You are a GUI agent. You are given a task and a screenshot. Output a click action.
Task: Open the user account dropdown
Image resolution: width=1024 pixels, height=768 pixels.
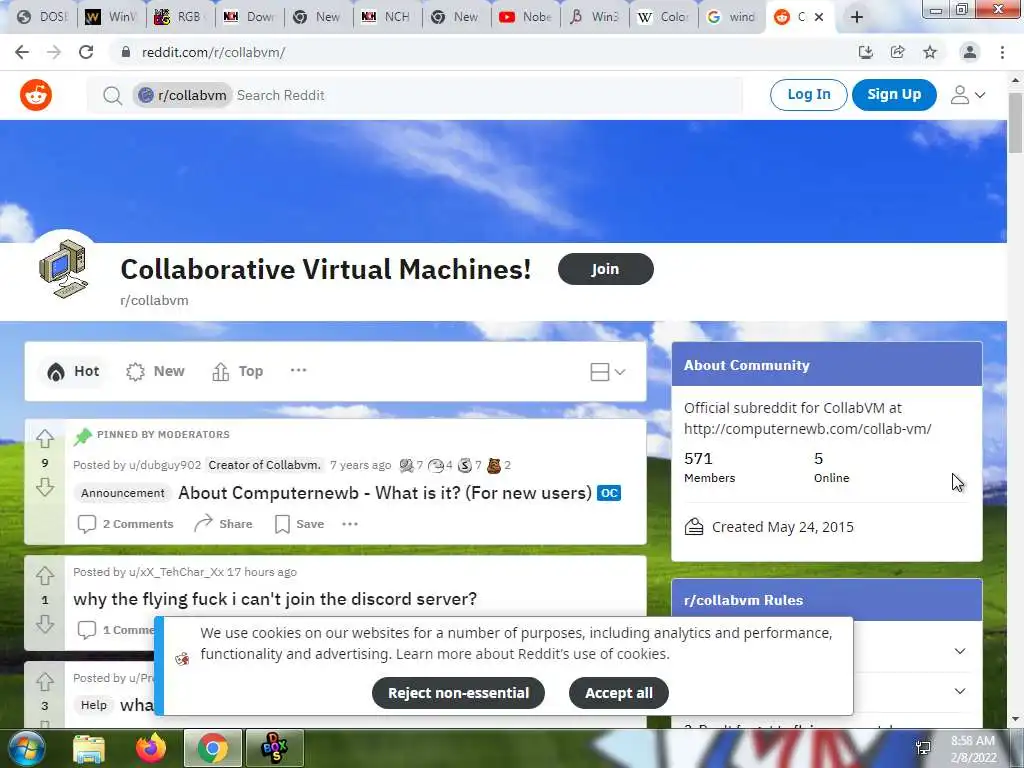coord(967,95)
